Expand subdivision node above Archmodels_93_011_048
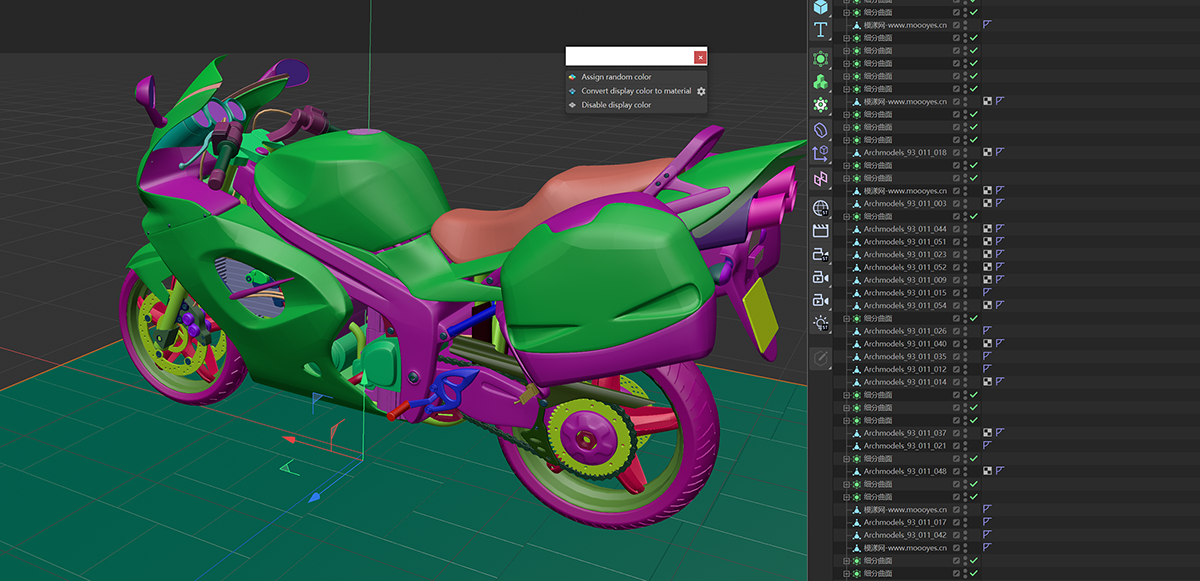This screenshot has width=1200, height=581. [846, 458]
